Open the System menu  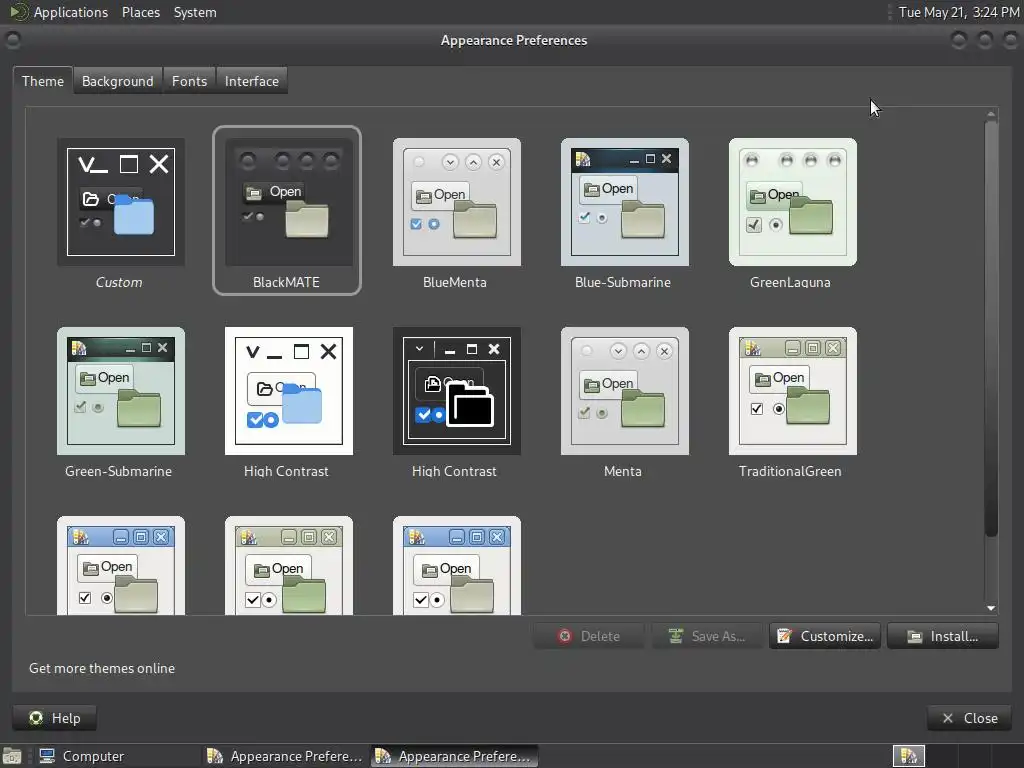point(195,12)
